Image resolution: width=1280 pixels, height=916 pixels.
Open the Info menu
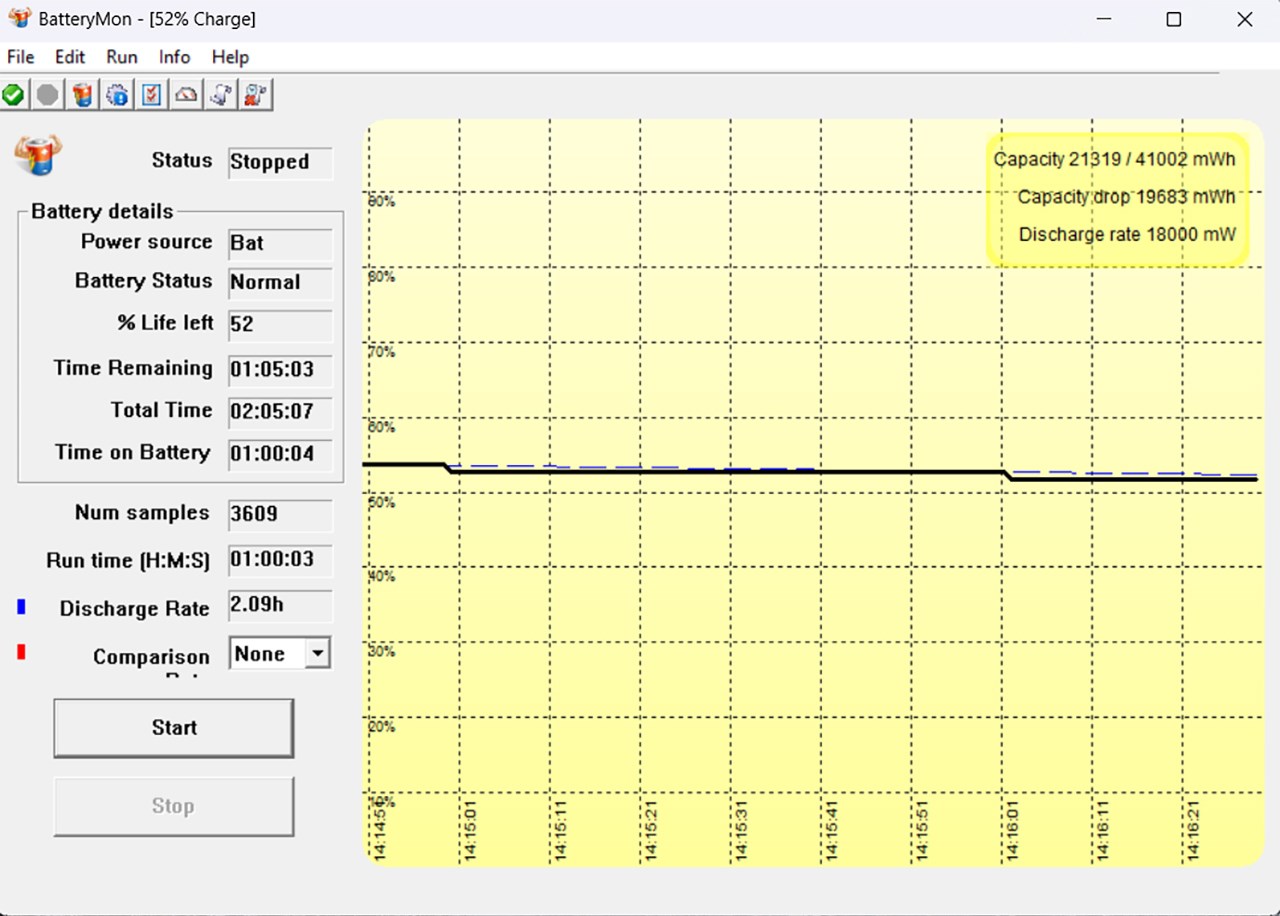coord(174,57)
